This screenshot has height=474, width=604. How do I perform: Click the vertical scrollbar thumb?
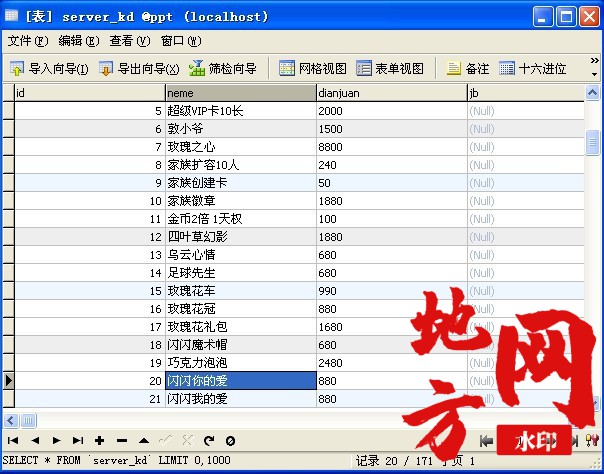[x=592, y=142]
